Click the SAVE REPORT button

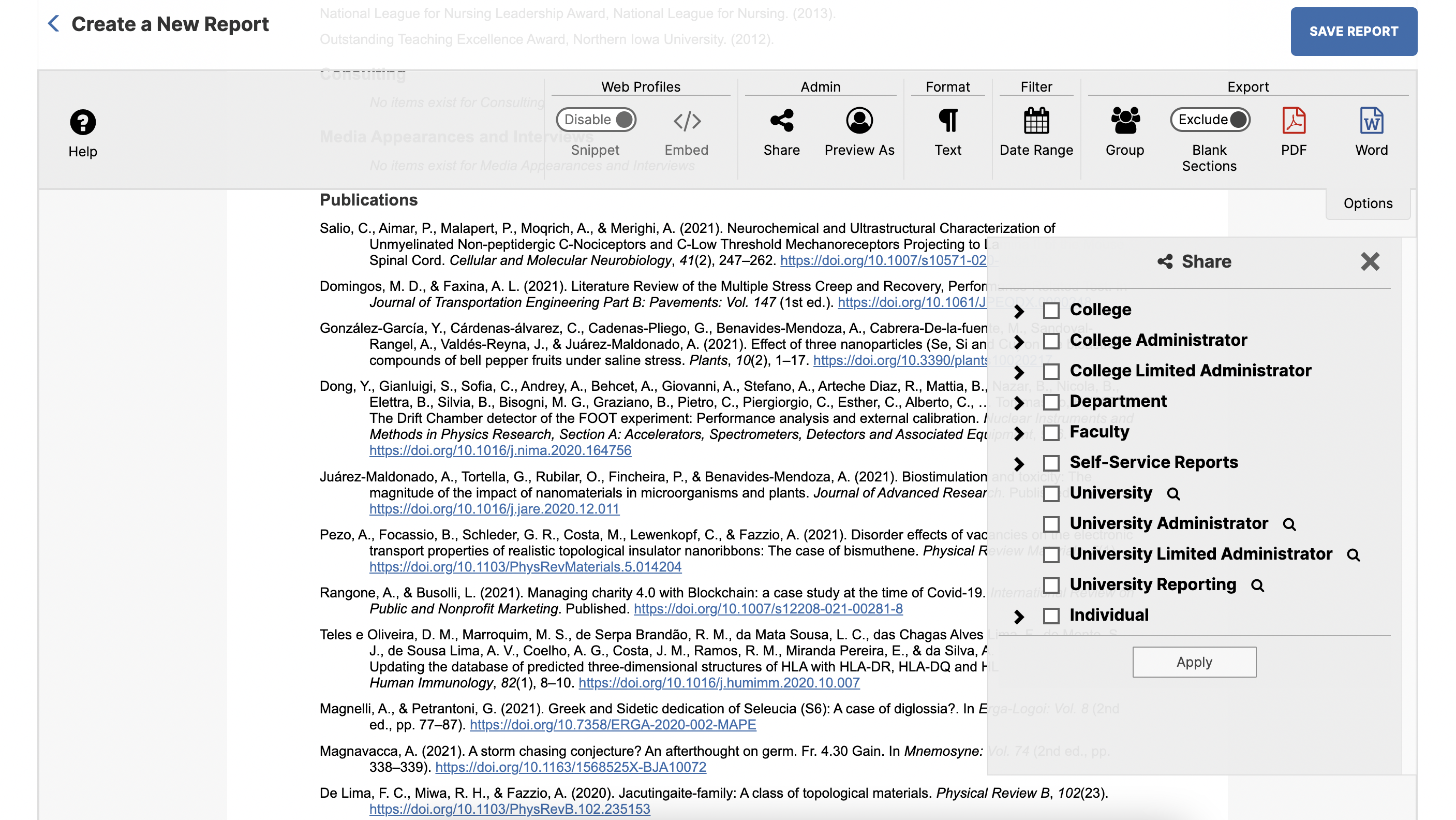1354,31
